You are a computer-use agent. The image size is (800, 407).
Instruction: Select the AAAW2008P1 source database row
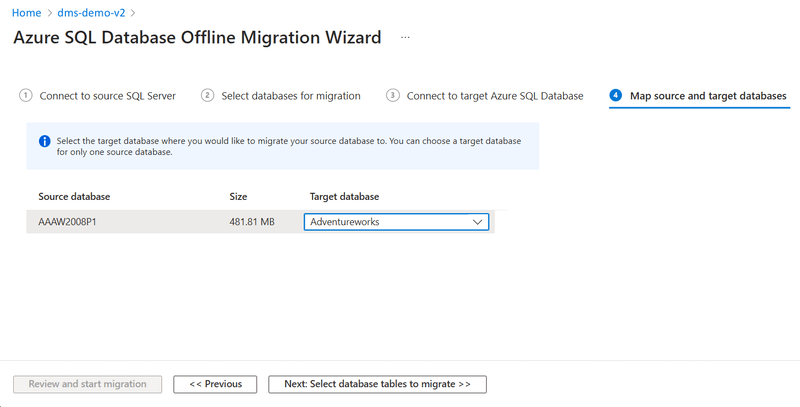[260, 222]
